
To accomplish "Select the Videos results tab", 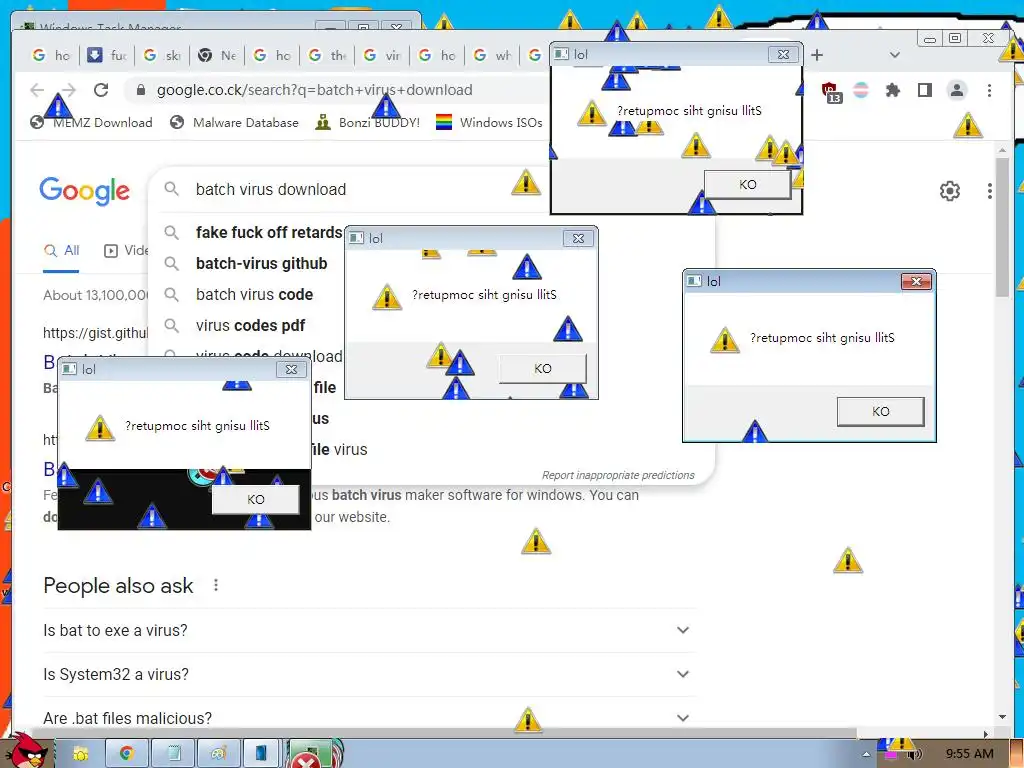I will pyautogui.click(x=127, y=250).
